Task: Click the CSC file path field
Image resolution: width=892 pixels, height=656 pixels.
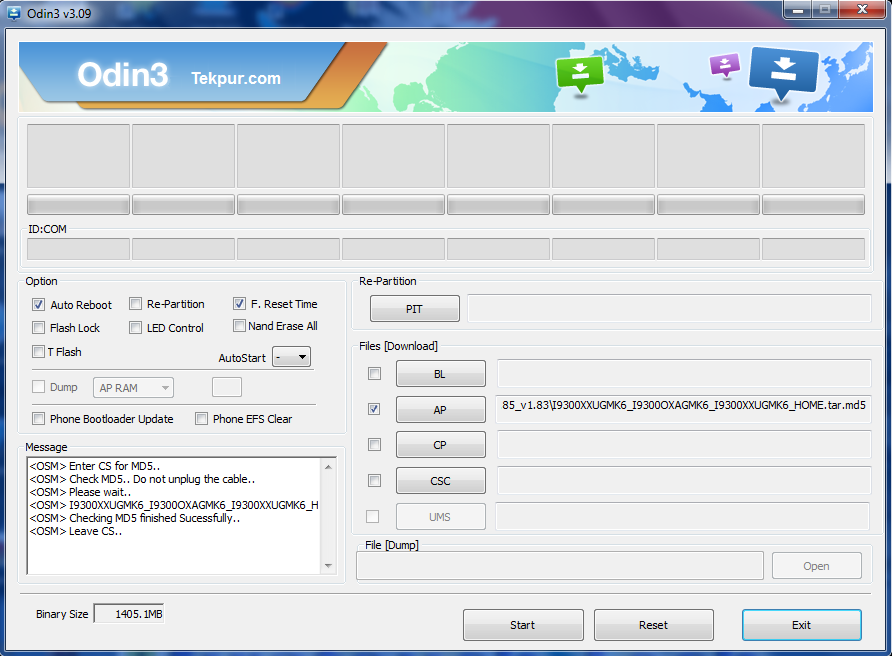Action: 684,480
